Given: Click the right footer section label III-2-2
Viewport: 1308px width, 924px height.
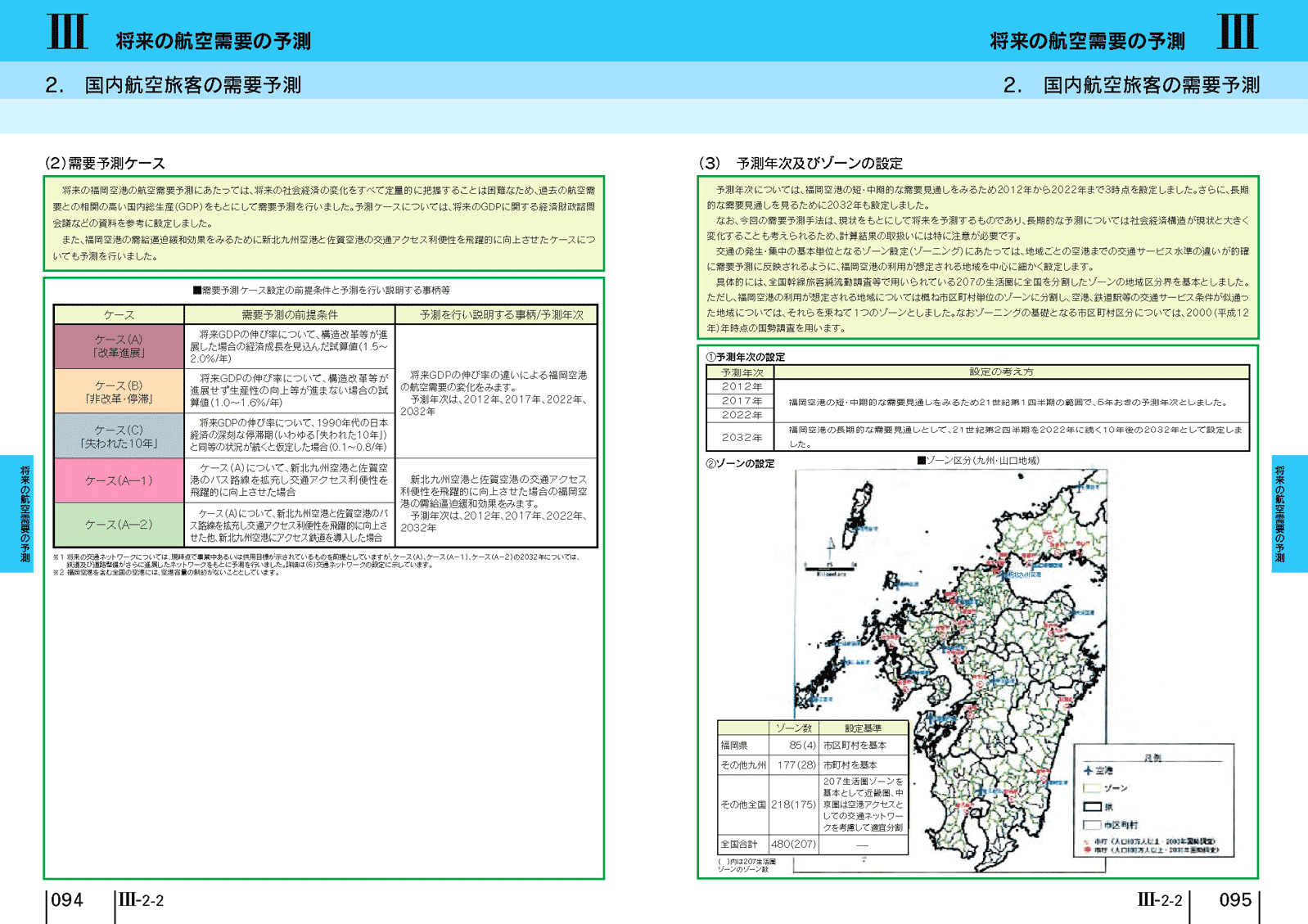Looking at the screenshot, I should (1160, 900).
